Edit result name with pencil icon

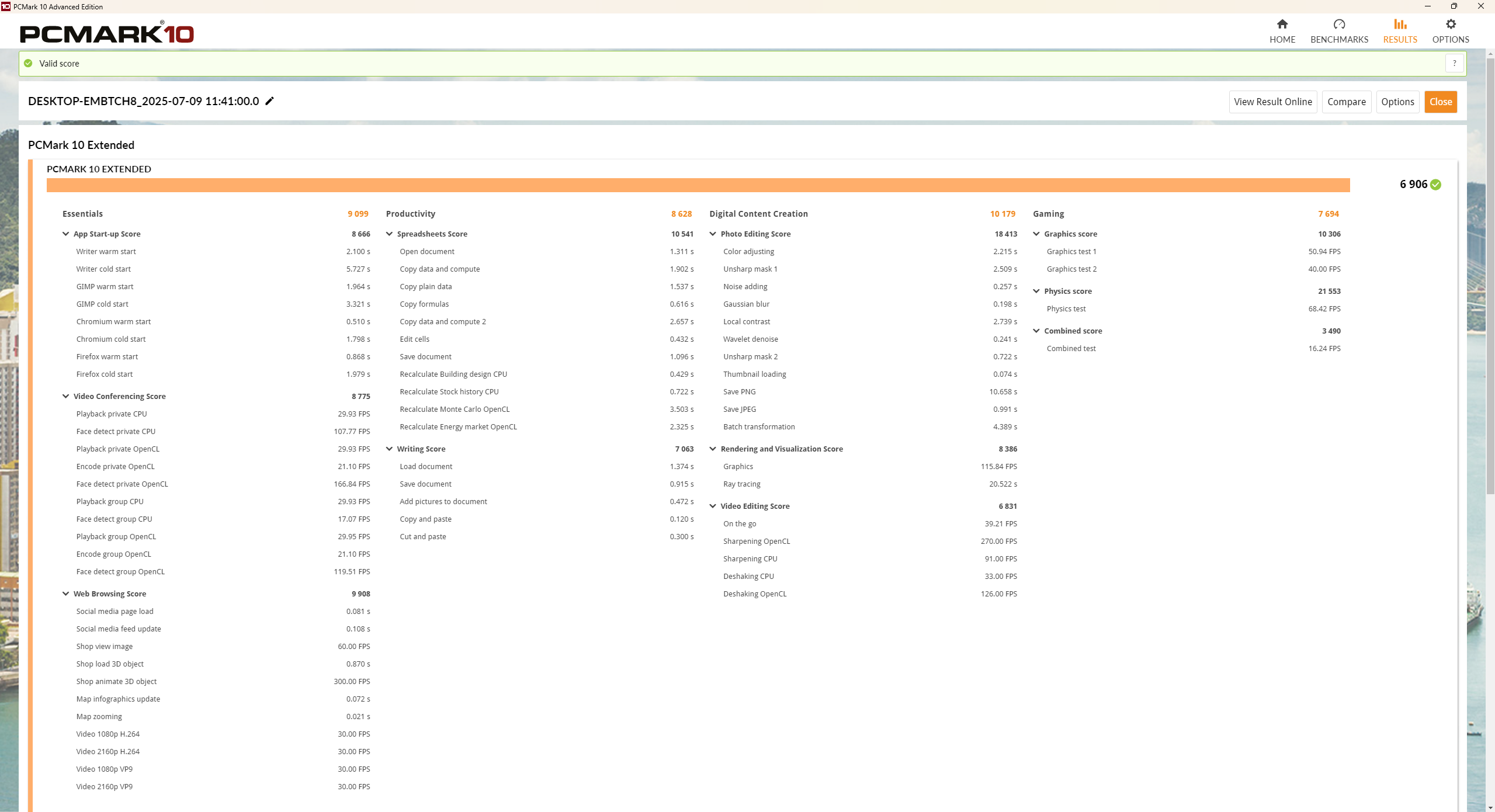[269, 101]
